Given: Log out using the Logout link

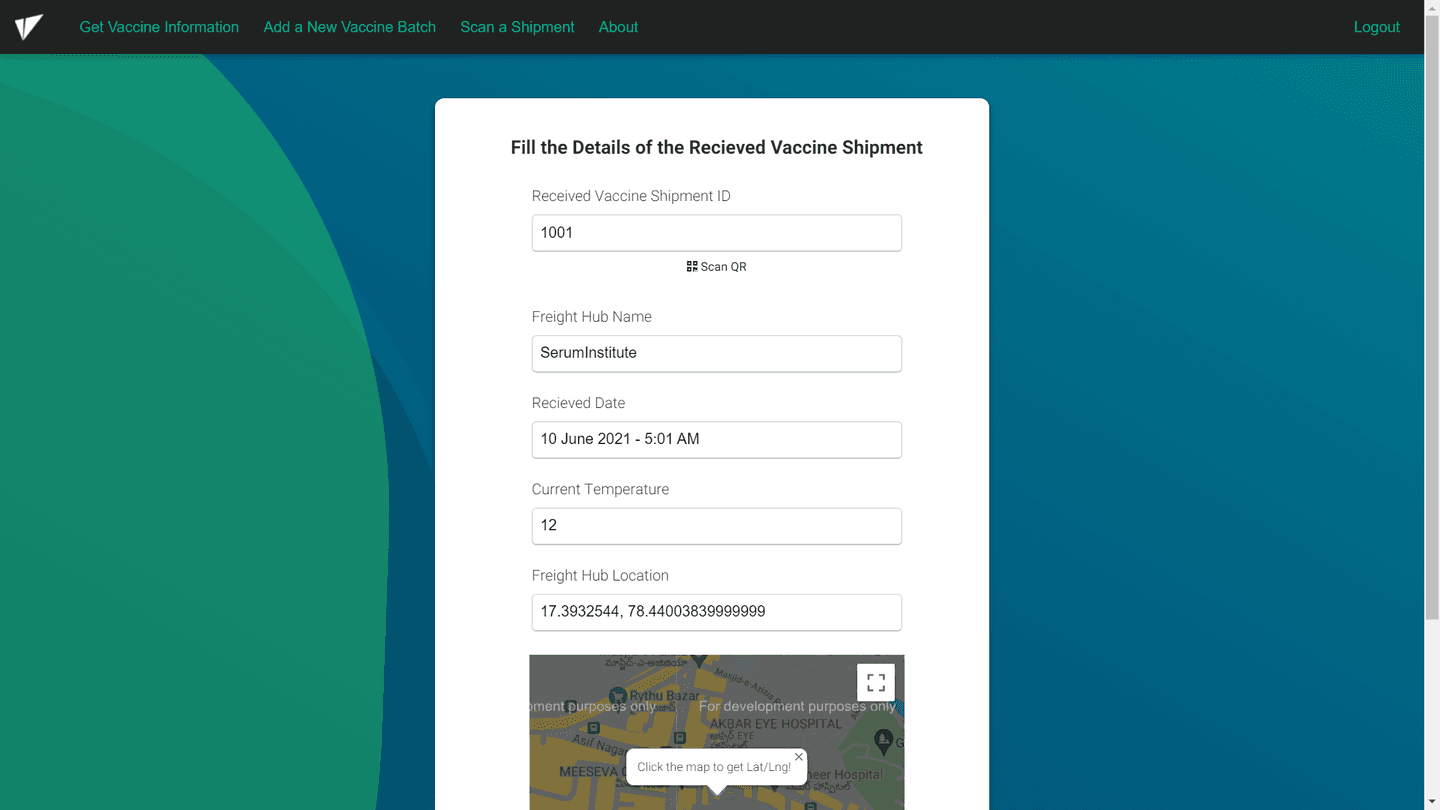Looking at the screenshot, I should (x=1376, y=27).
